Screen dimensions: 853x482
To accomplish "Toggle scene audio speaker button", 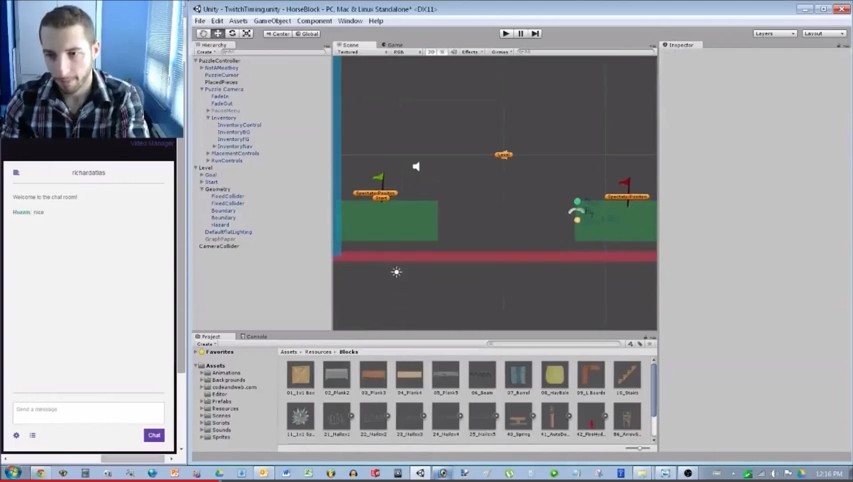I will (x=453, y=52).
